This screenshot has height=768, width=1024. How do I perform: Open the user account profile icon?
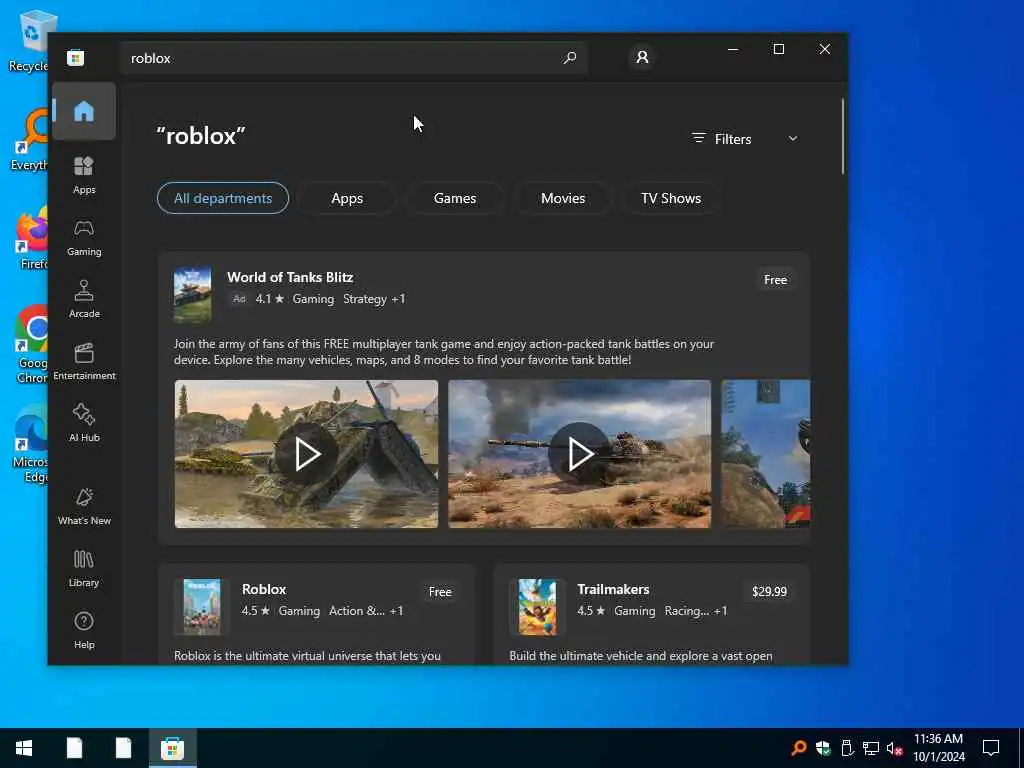642,57
